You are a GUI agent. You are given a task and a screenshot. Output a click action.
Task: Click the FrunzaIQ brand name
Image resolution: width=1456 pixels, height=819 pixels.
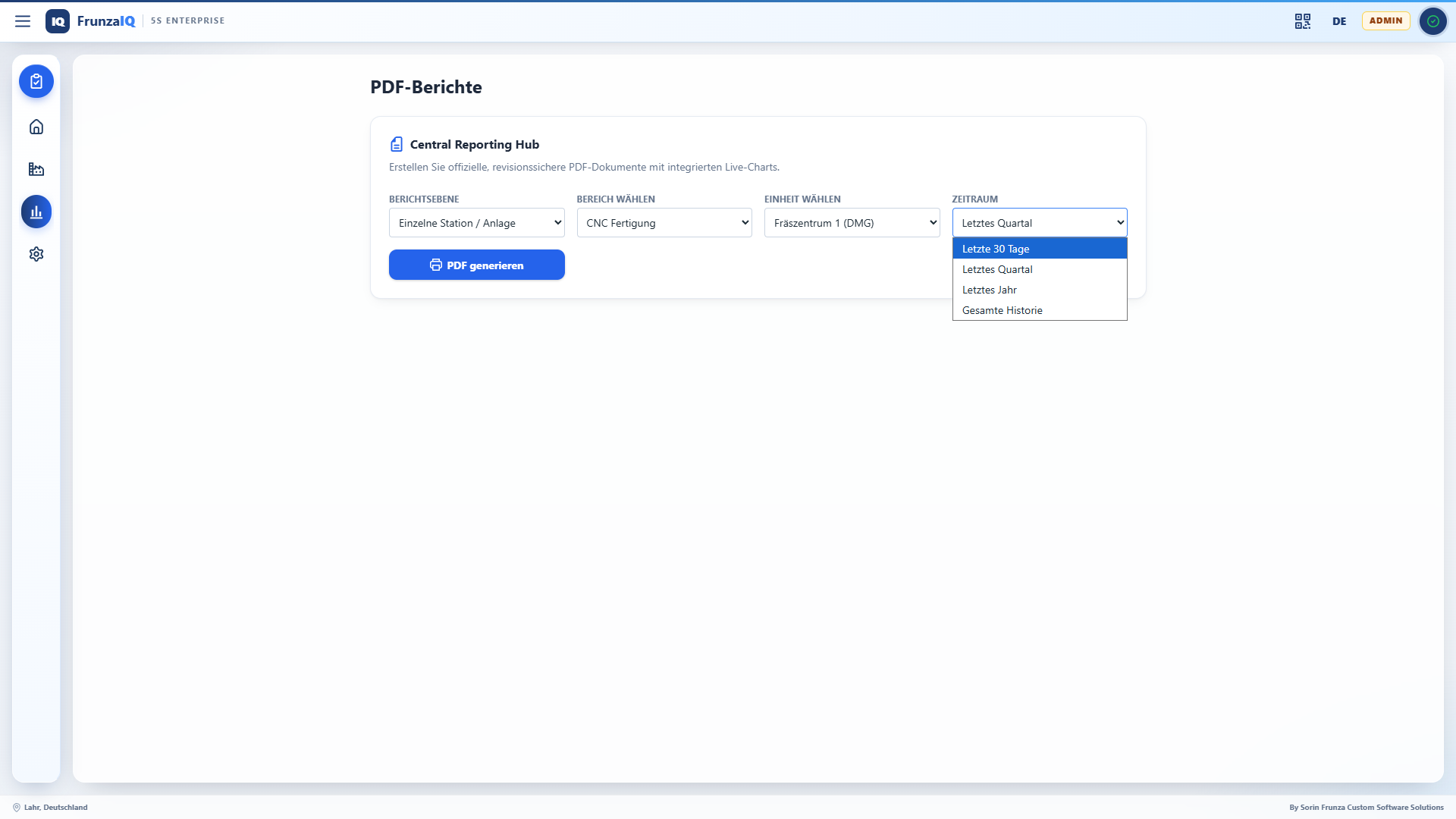pos(106,21)
